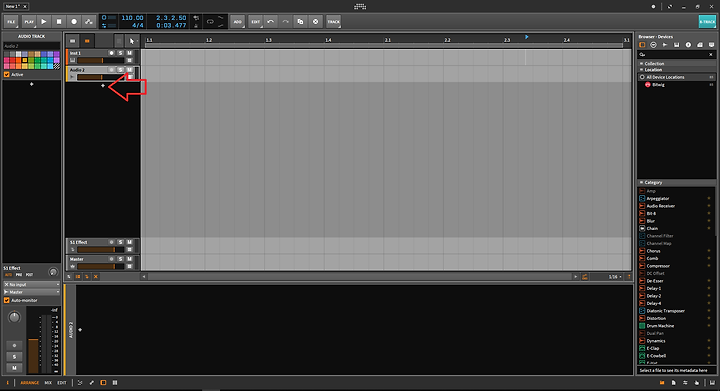This screenshot has height=391, width=720.
Task: Collapse the Category section in browser
Action: (x=641, y=183)
